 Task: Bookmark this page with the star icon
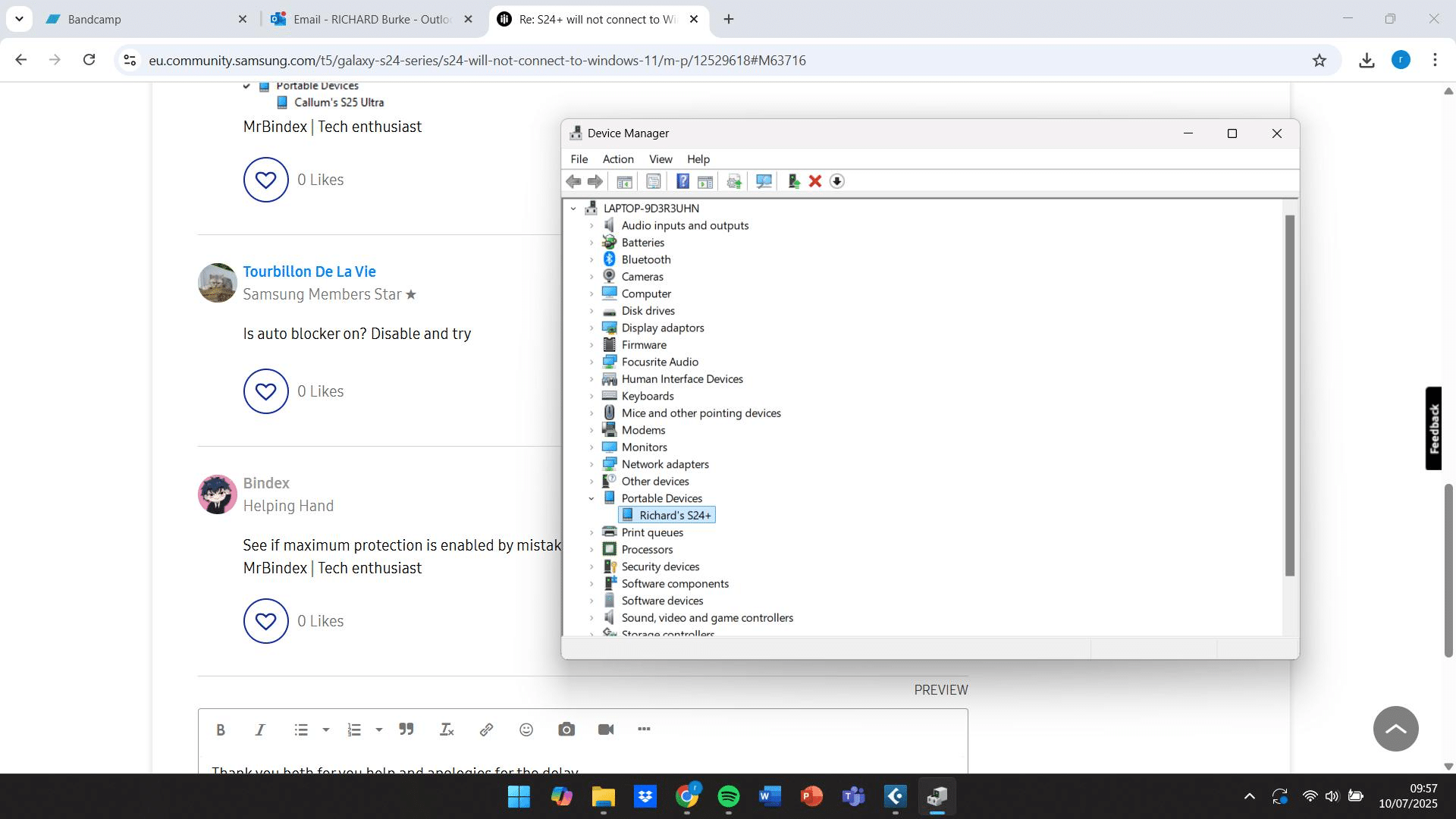[x=1319, y=61]
